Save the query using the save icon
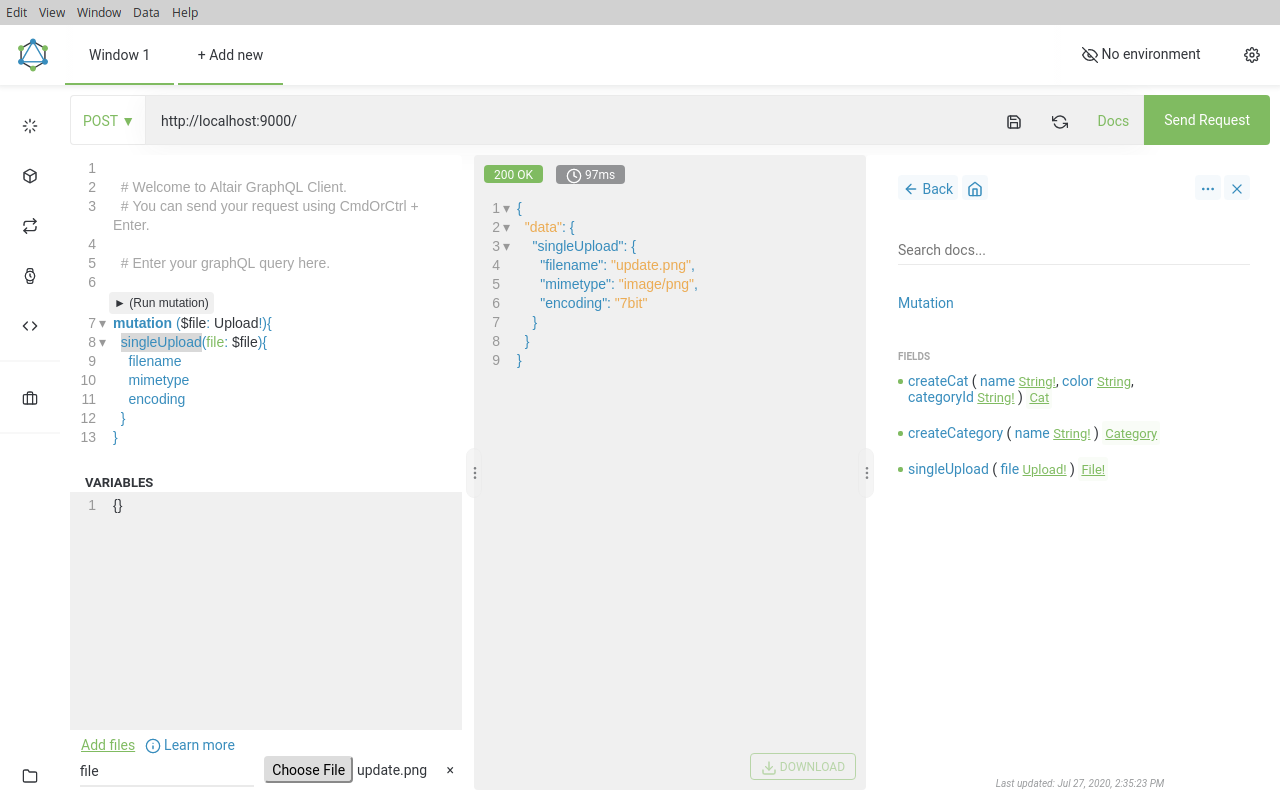 coord(1013,121)
